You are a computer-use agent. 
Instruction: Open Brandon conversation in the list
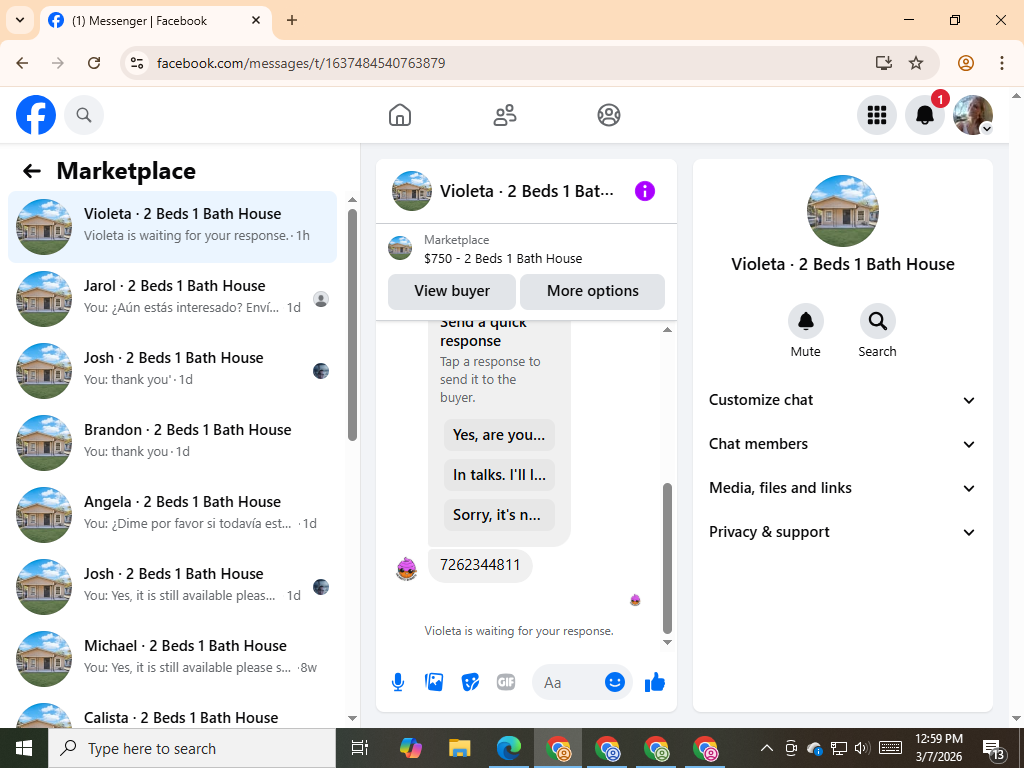coord(172,443)
